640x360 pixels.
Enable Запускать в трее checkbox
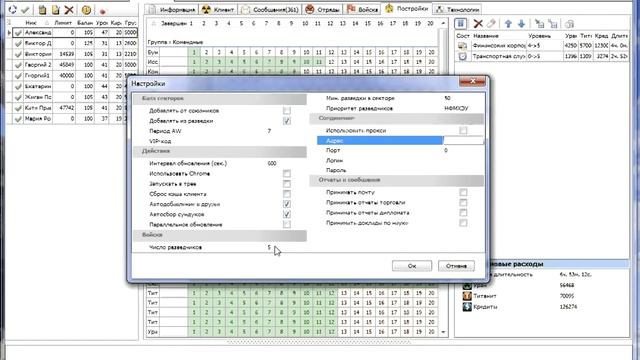click(287, 184)
